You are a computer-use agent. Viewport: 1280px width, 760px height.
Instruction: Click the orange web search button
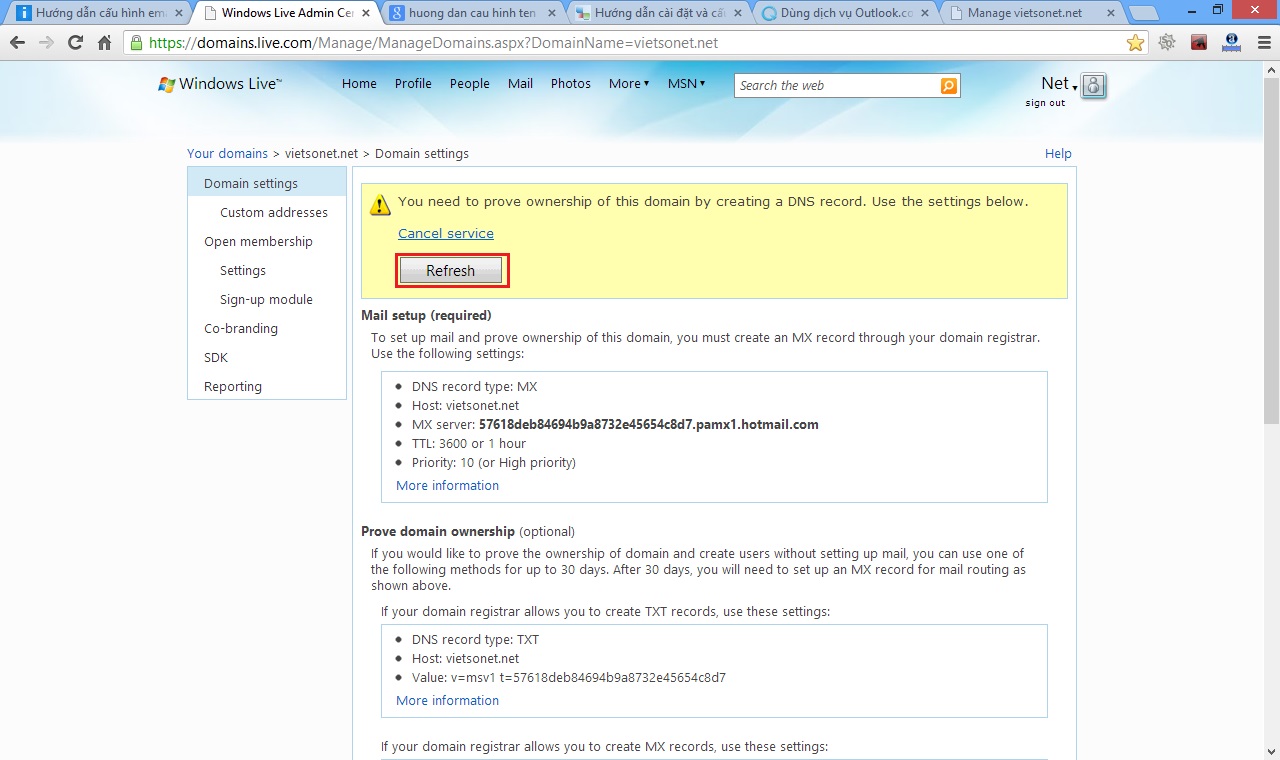point(949,86)
